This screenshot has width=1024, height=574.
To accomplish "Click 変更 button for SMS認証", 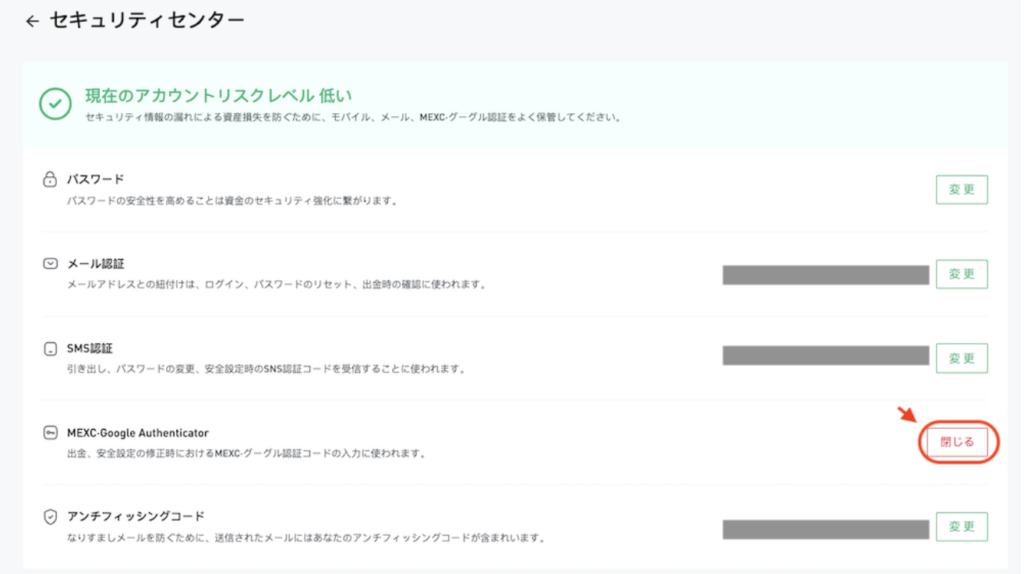I will click(x=961, y=358).
